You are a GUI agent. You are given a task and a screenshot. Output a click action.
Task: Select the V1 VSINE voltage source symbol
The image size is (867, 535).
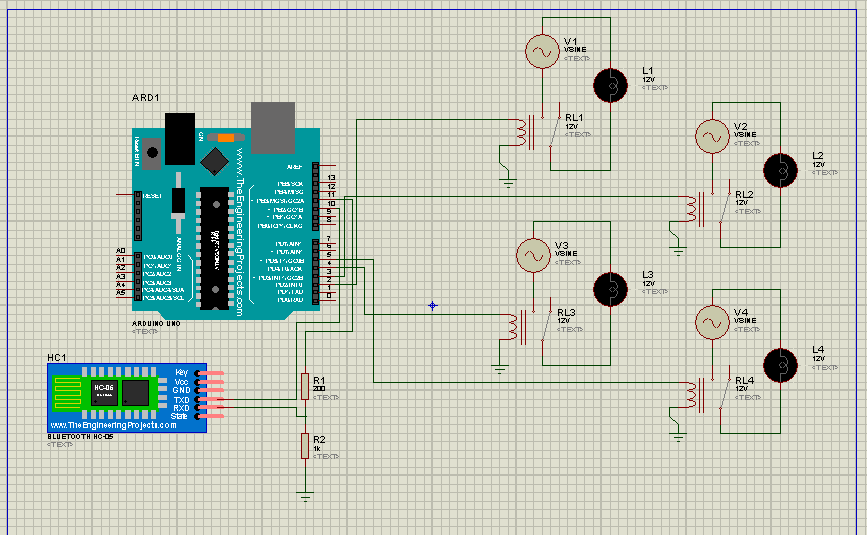click(x=542, y=51)
